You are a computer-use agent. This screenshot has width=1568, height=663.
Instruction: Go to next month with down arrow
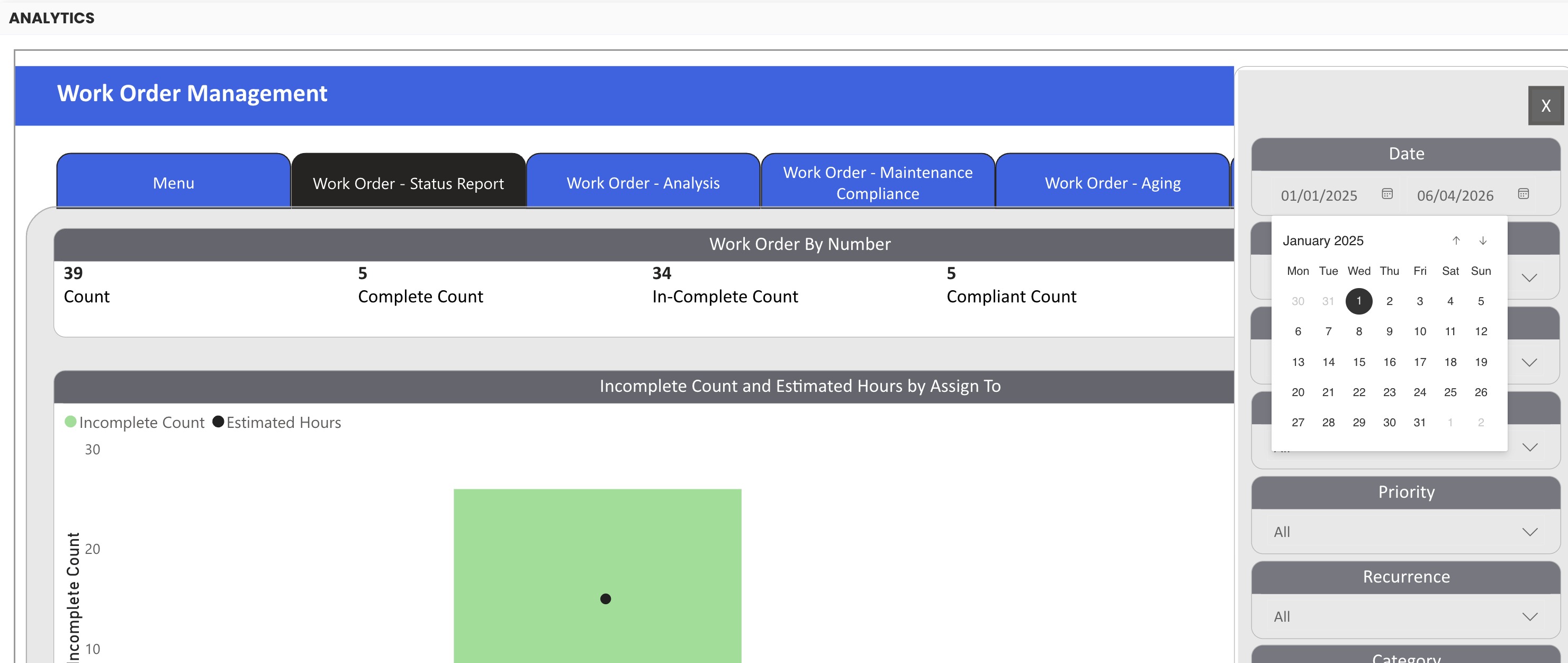coord(1483,240)
